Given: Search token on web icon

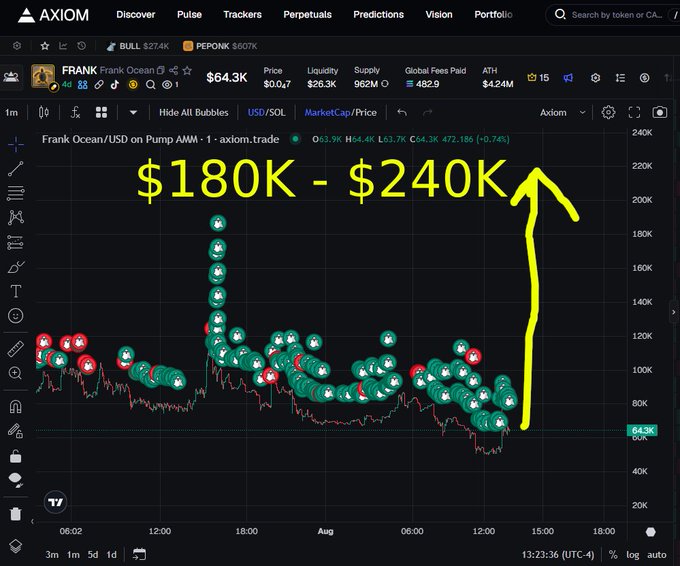Looking at the screenshot, I should coord(150,85).
